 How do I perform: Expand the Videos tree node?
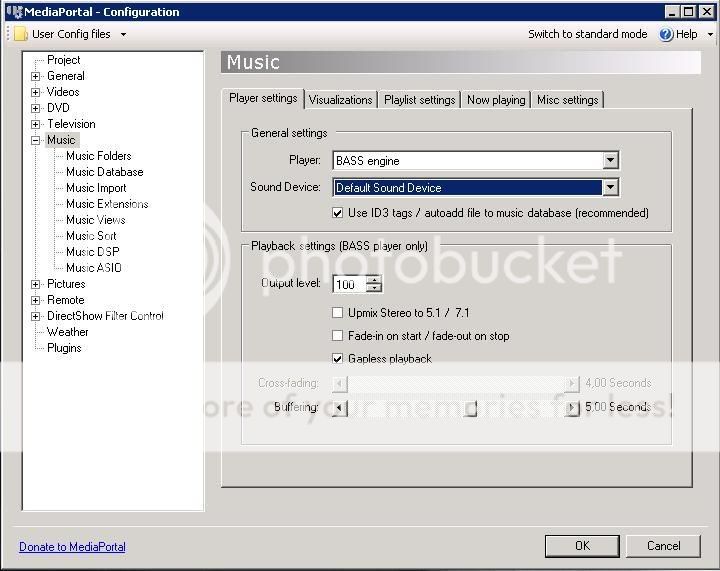[35, 92]
